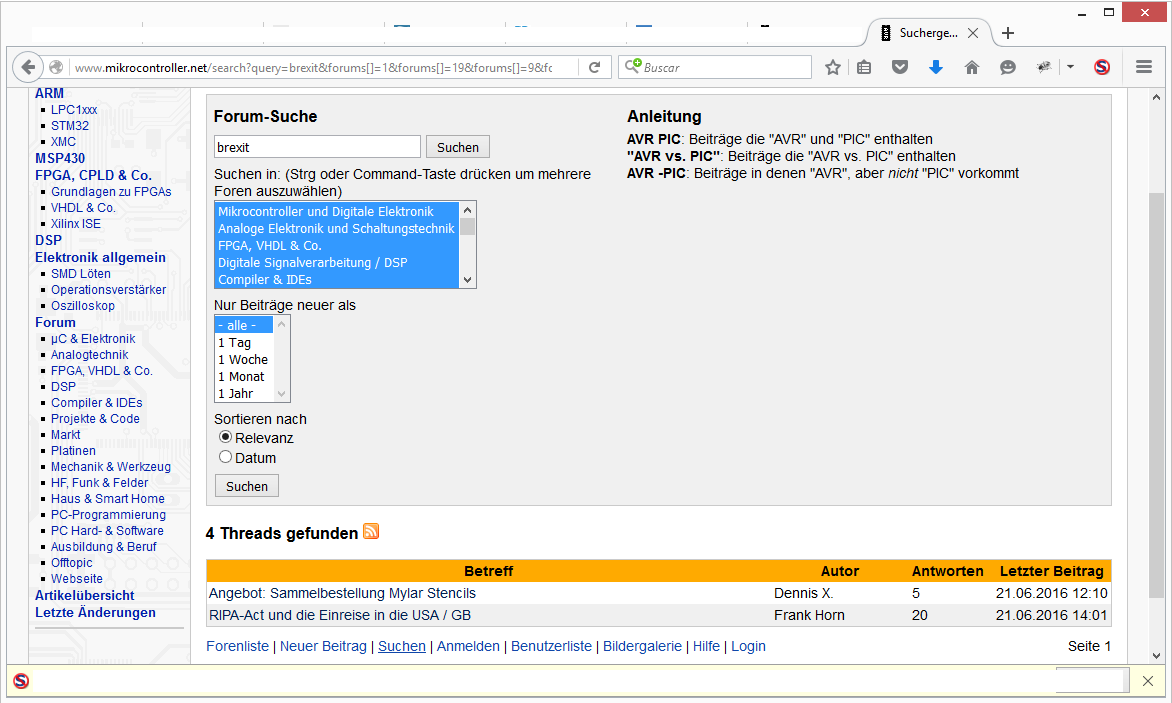The width and height of the screenshot is (1172, 703).
Task: Click the lower Suchen button below sort options
Action: tap(247, 486)
